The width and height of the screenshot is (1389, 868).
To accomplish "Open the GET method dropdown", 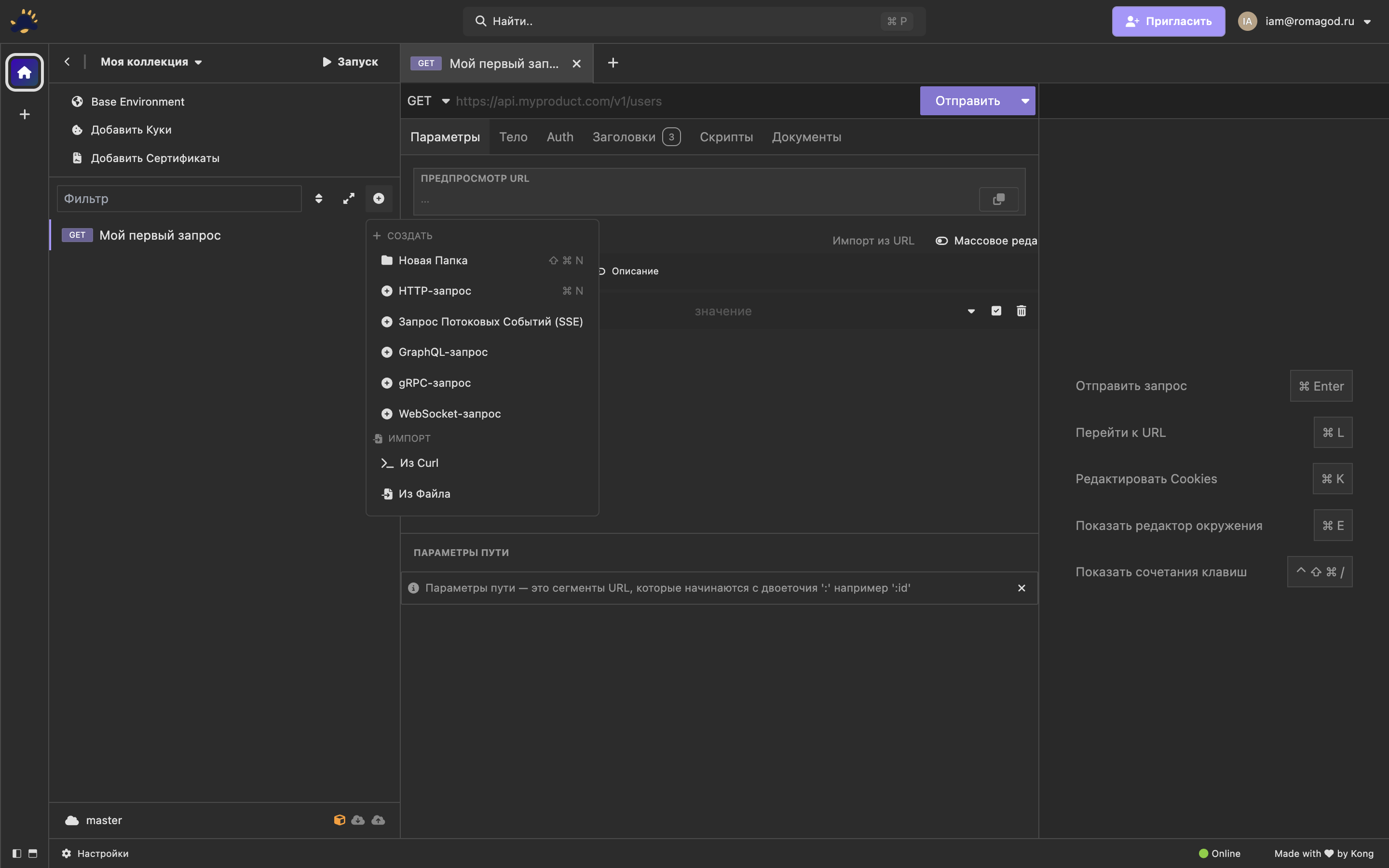I will click(428, 101).
